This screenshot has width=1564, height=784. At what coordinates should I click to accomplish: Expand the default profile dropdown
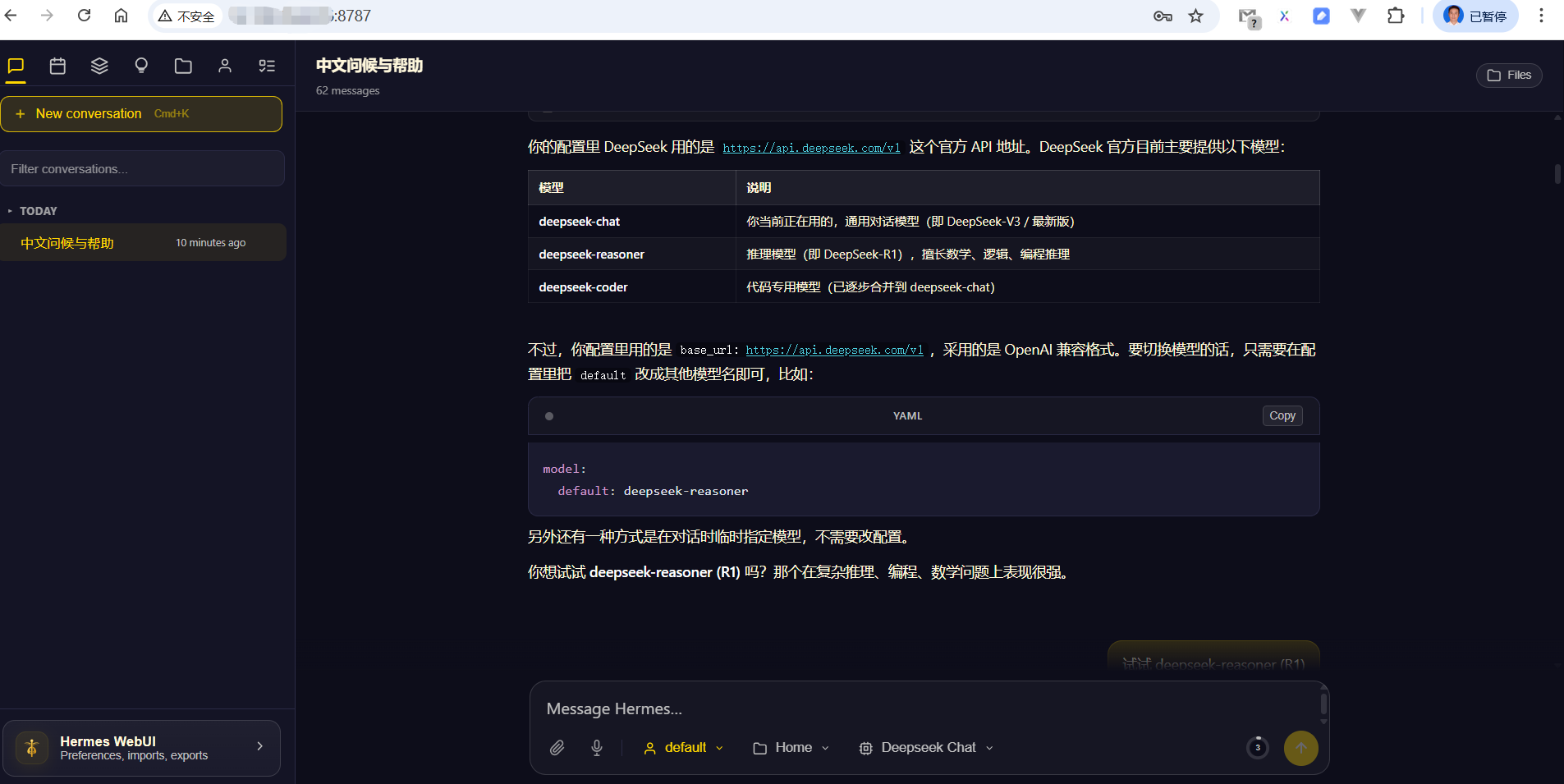pos(684,748)
